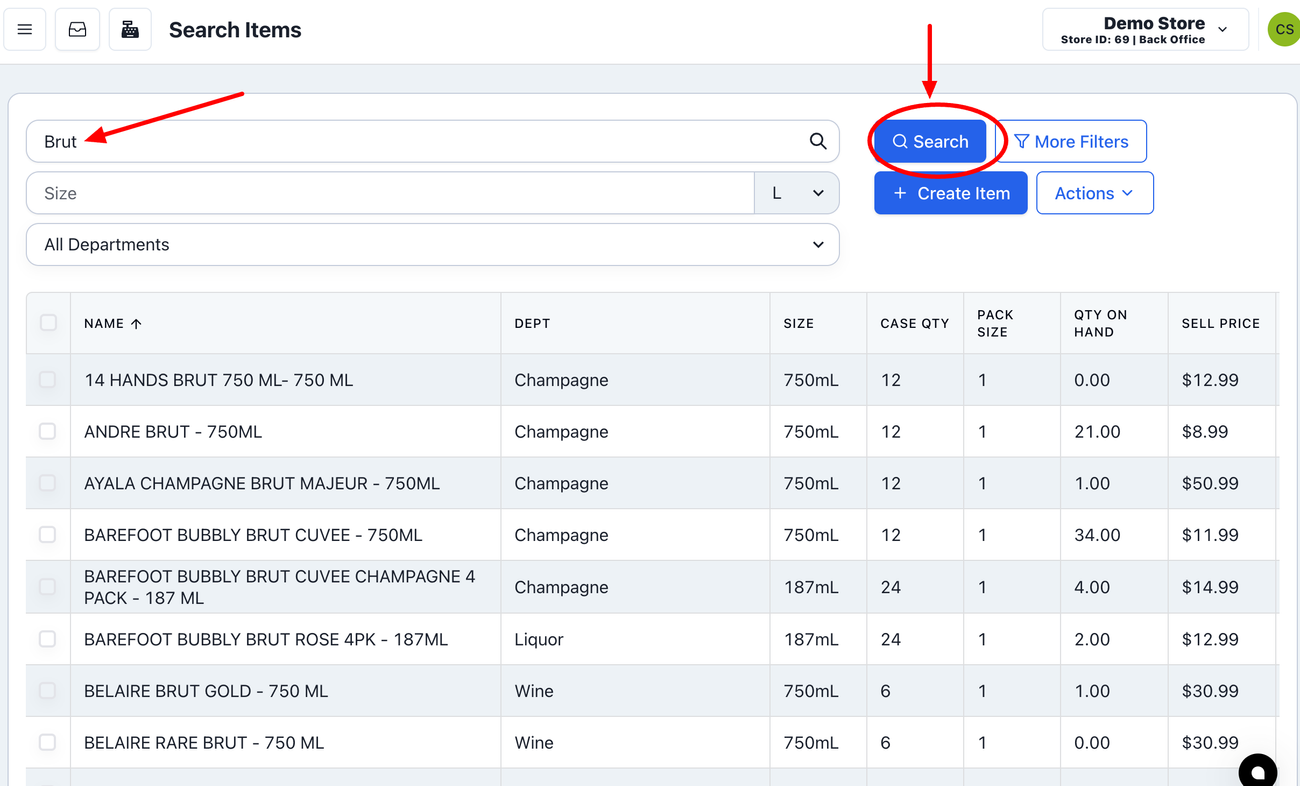Viewport: 1300px width, 786px height.
Task: Open the hamburger navigation menu
Action: click(x=25, y=30)
